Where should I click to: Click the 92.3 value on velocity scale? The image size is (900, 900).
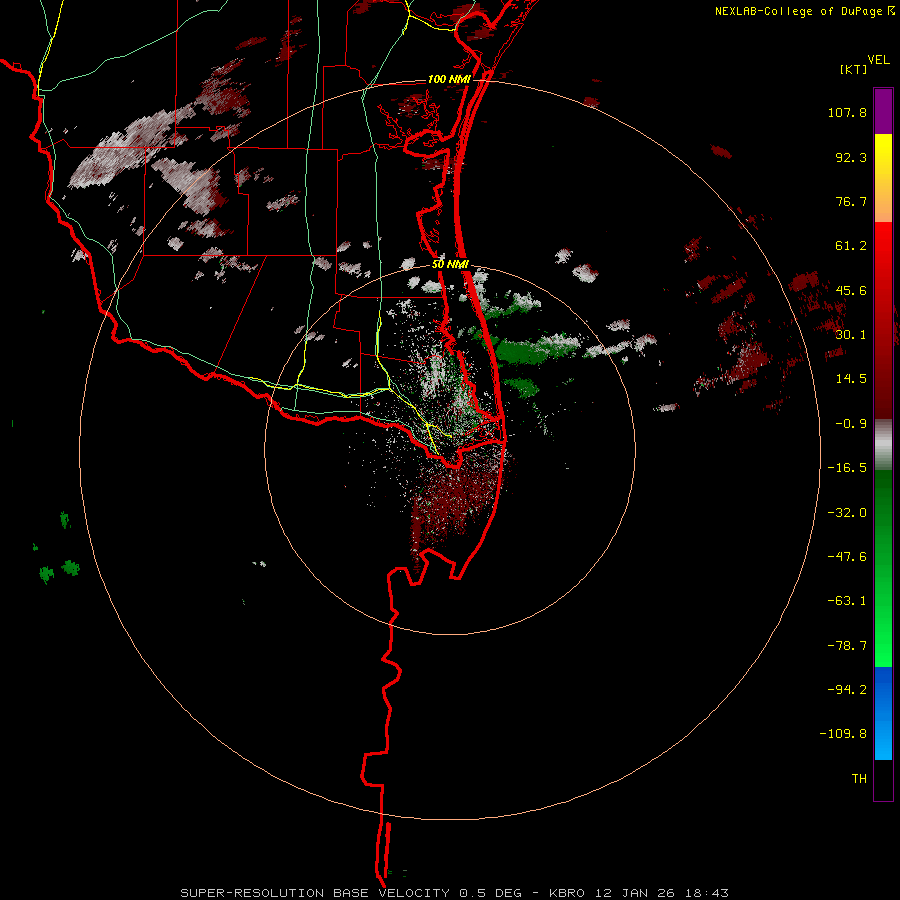(x=851, y=157)
